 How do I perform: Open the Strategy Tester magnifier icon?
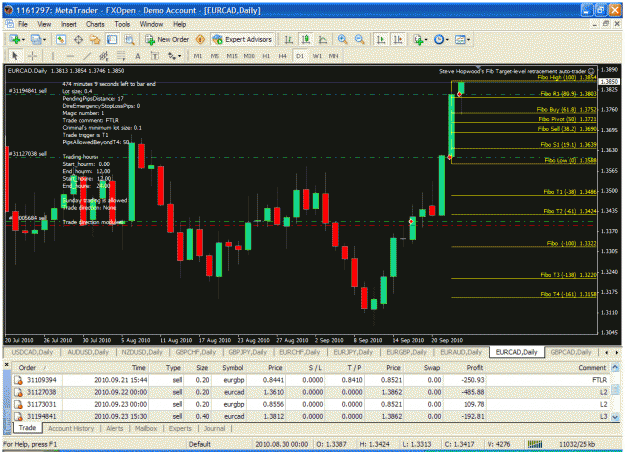[129, 39]
